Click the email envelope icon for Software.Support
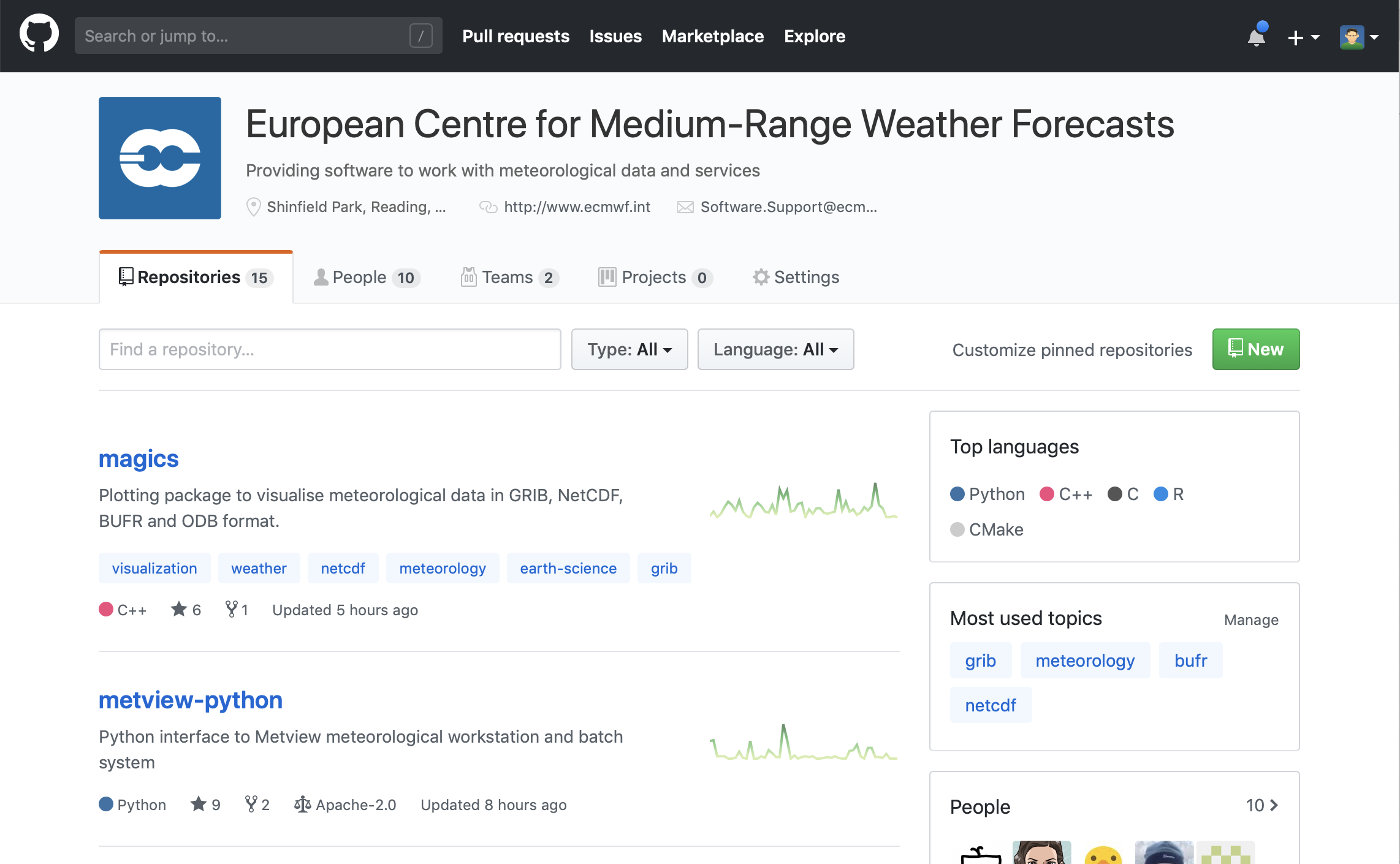The width and height of the screenshot is (1400, 864). (685, 207)
